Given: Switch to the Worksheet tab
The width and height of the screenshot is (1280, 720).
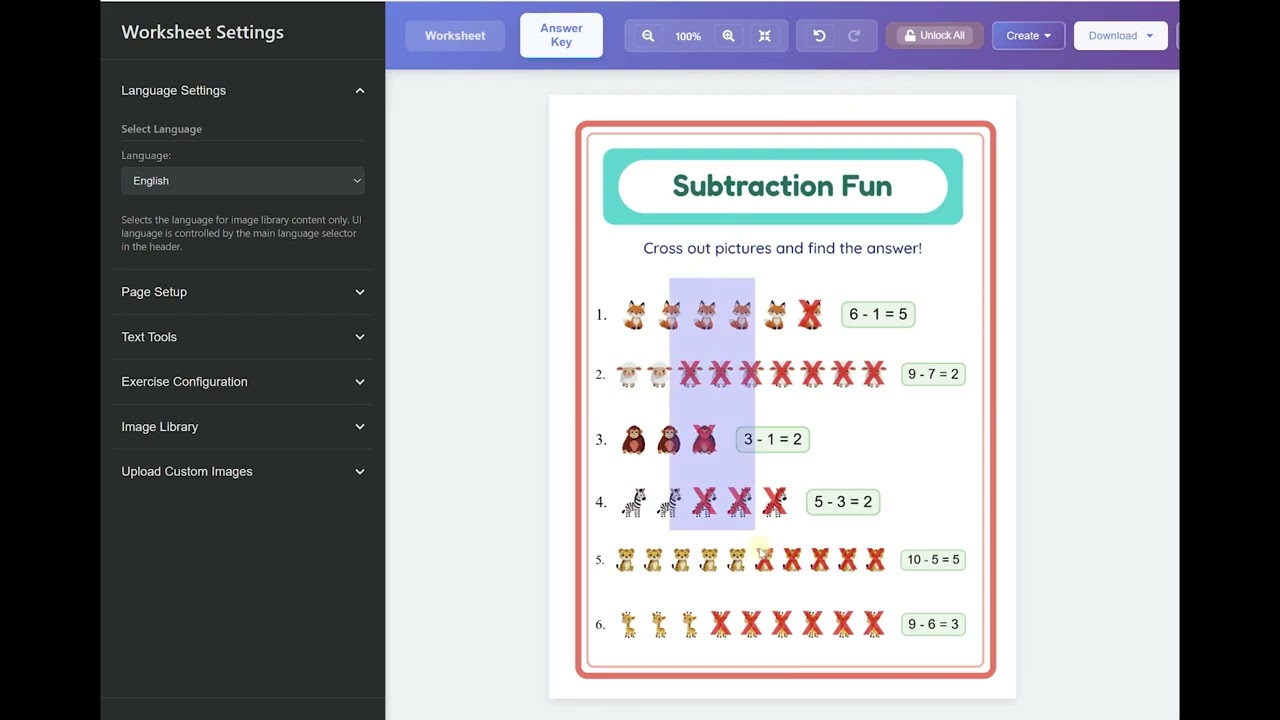Looking at the screenshot, I should click(455, 36).
